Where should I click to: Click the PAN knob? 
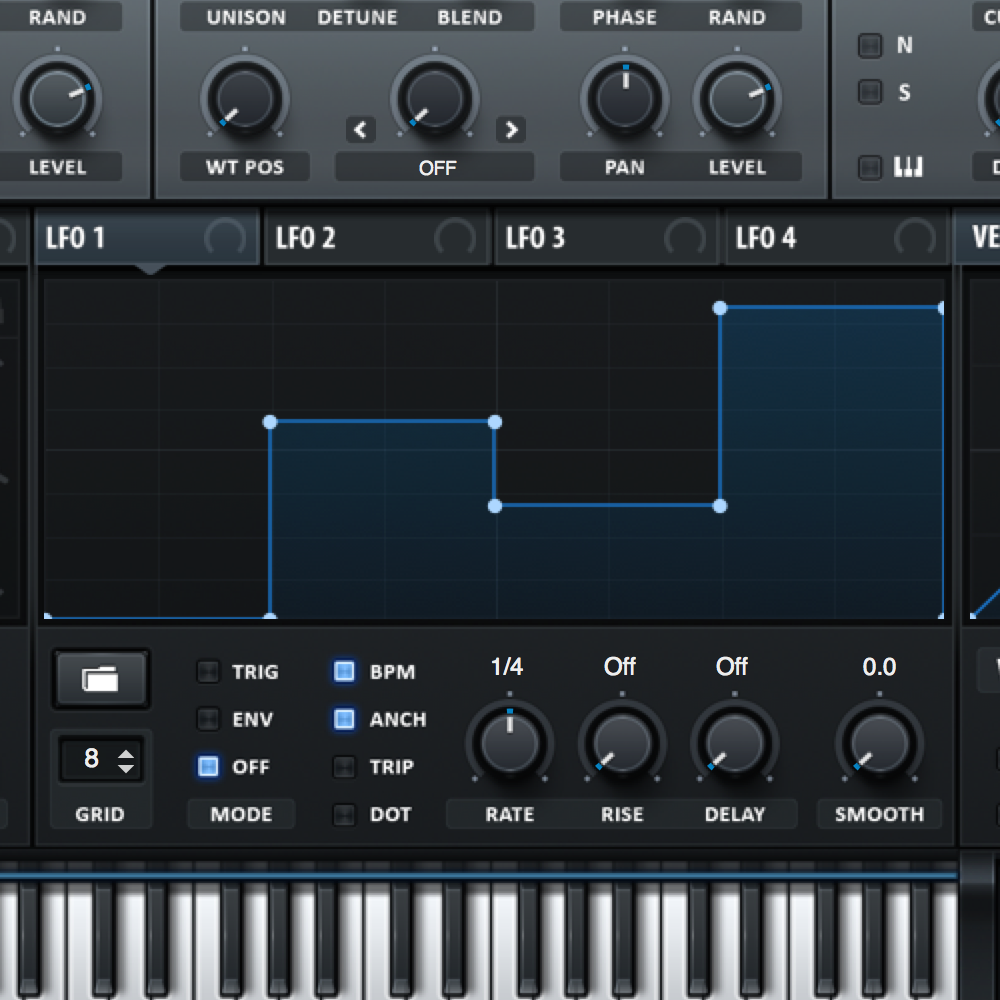point(625,99)
